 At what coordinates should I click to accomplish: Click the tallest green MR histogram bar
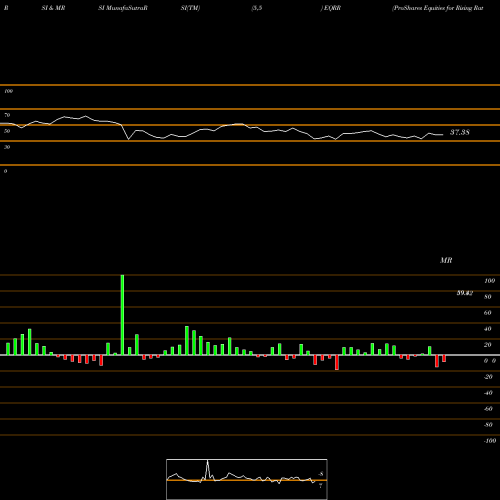[x=122, y=315]
